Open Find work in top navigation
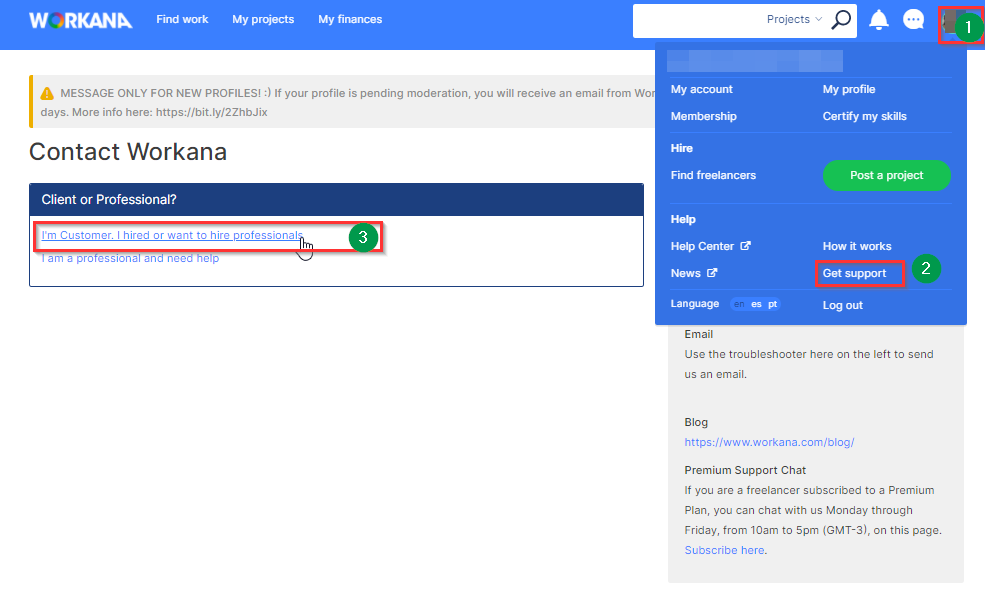 (182, 19)
